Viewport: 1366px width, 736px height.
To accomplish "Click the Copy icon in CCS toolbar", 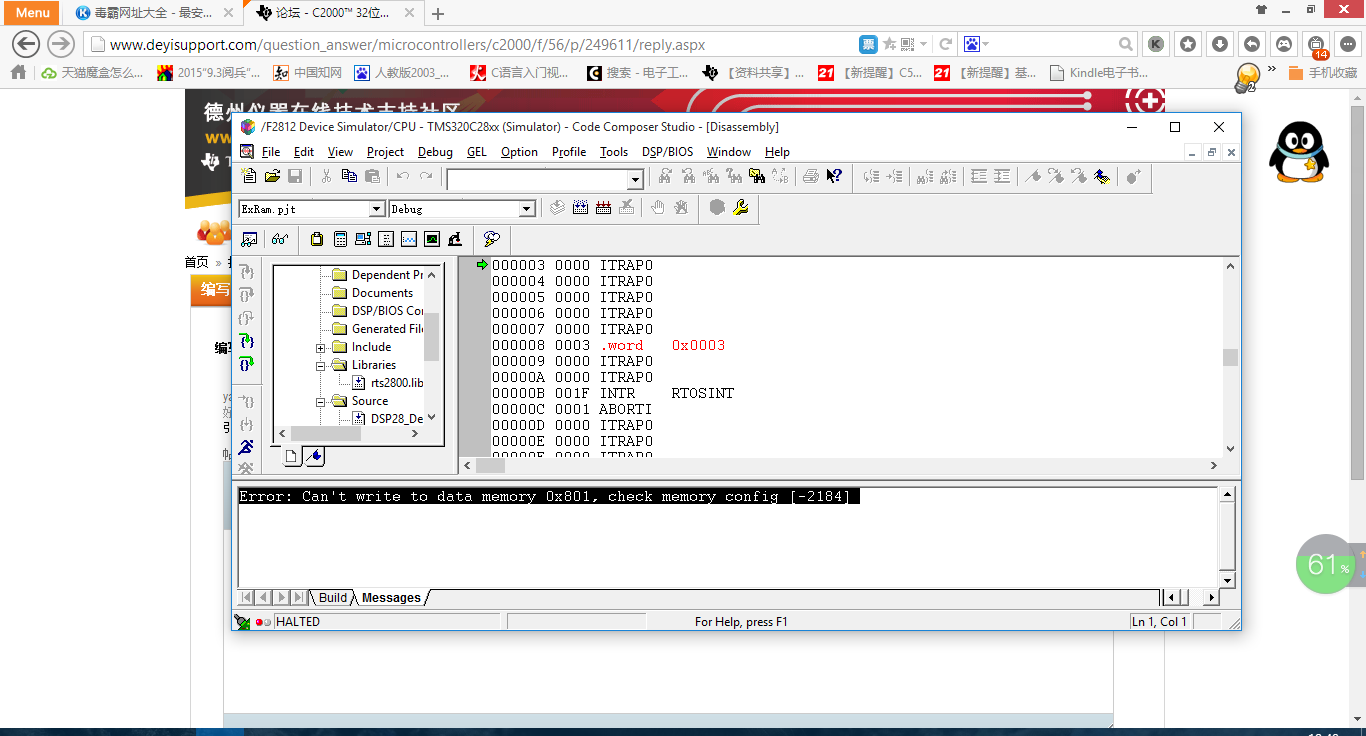I will click(349, 177).
